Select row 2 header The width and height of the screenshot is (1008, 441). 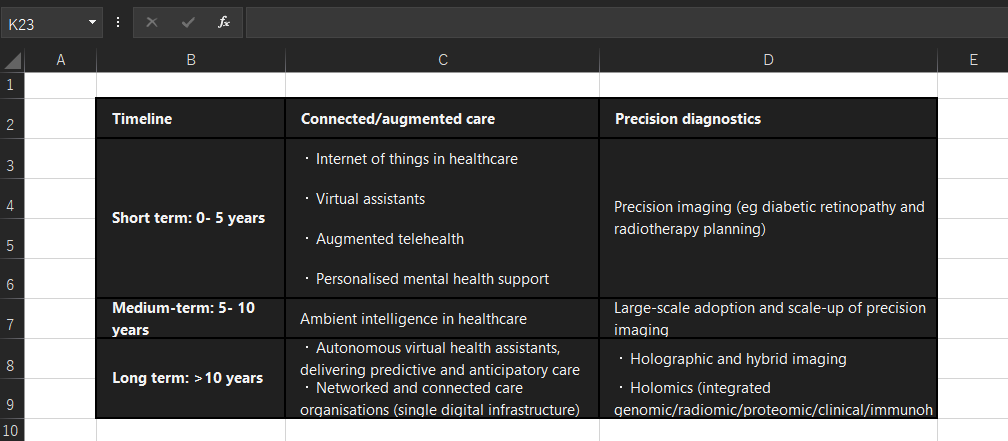[x=11, y=125]
